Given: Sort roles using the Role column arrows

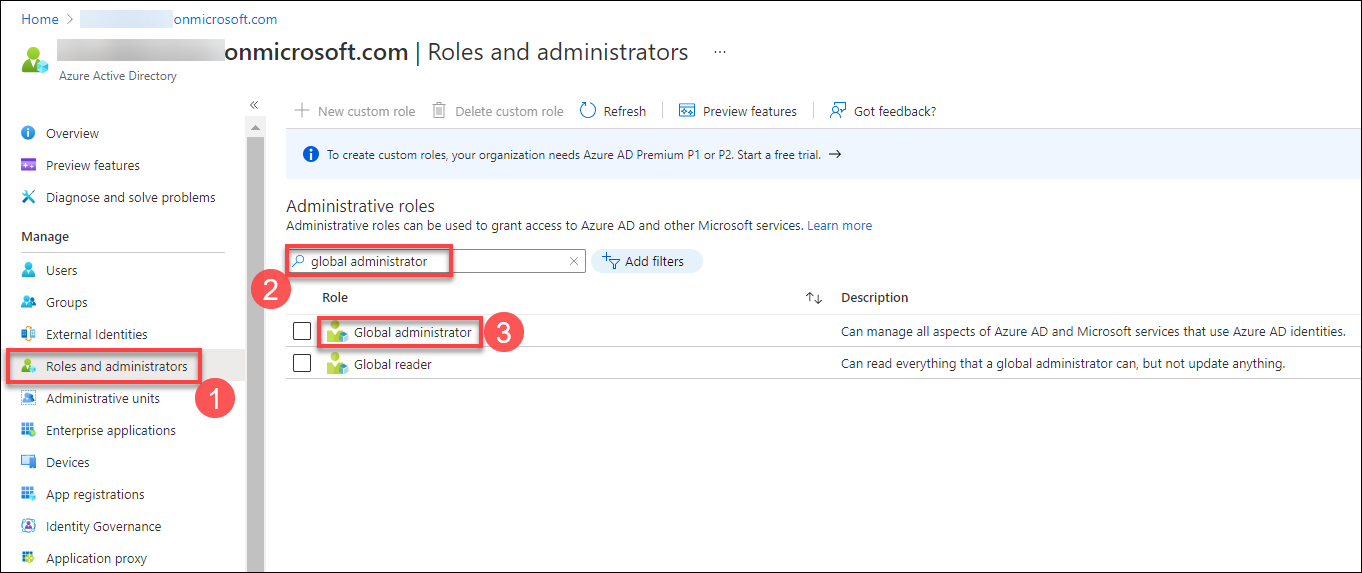Looking at the screenshot, I should [x=814, y=298].
